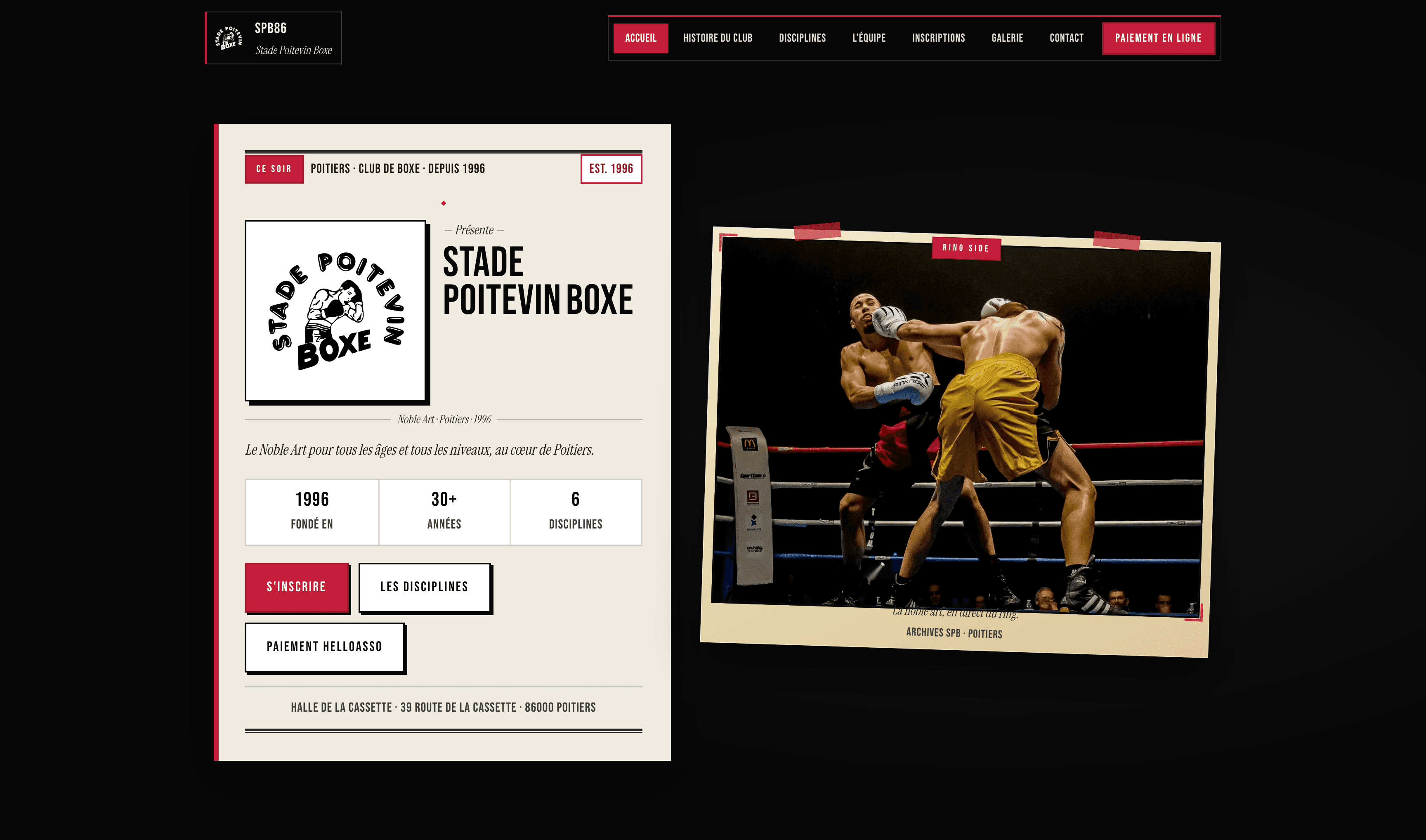Click the Stade Poitevin Boxe heading
Image resolution: width=1426 pixels, height=840 pixels.
click(537, 281)
